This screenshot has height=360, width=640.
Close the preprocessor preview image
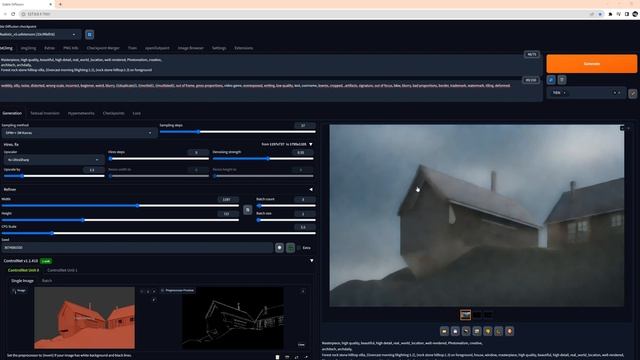click(x=303, y=291)
